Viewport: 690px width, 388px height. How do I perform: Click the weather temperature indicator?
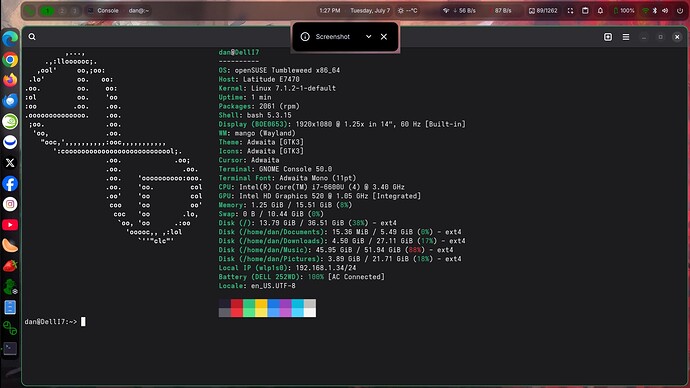click(x=407, y=11)
